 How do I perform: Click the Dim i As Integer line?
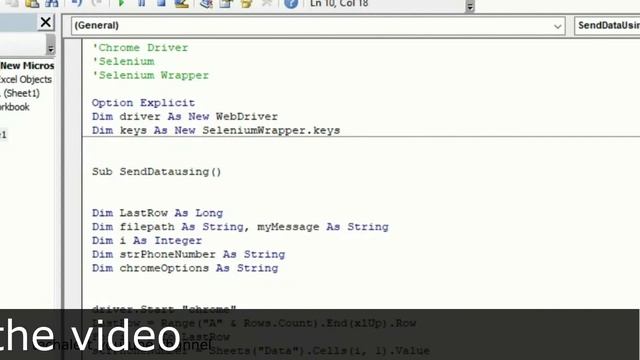[x=147, y=241]
